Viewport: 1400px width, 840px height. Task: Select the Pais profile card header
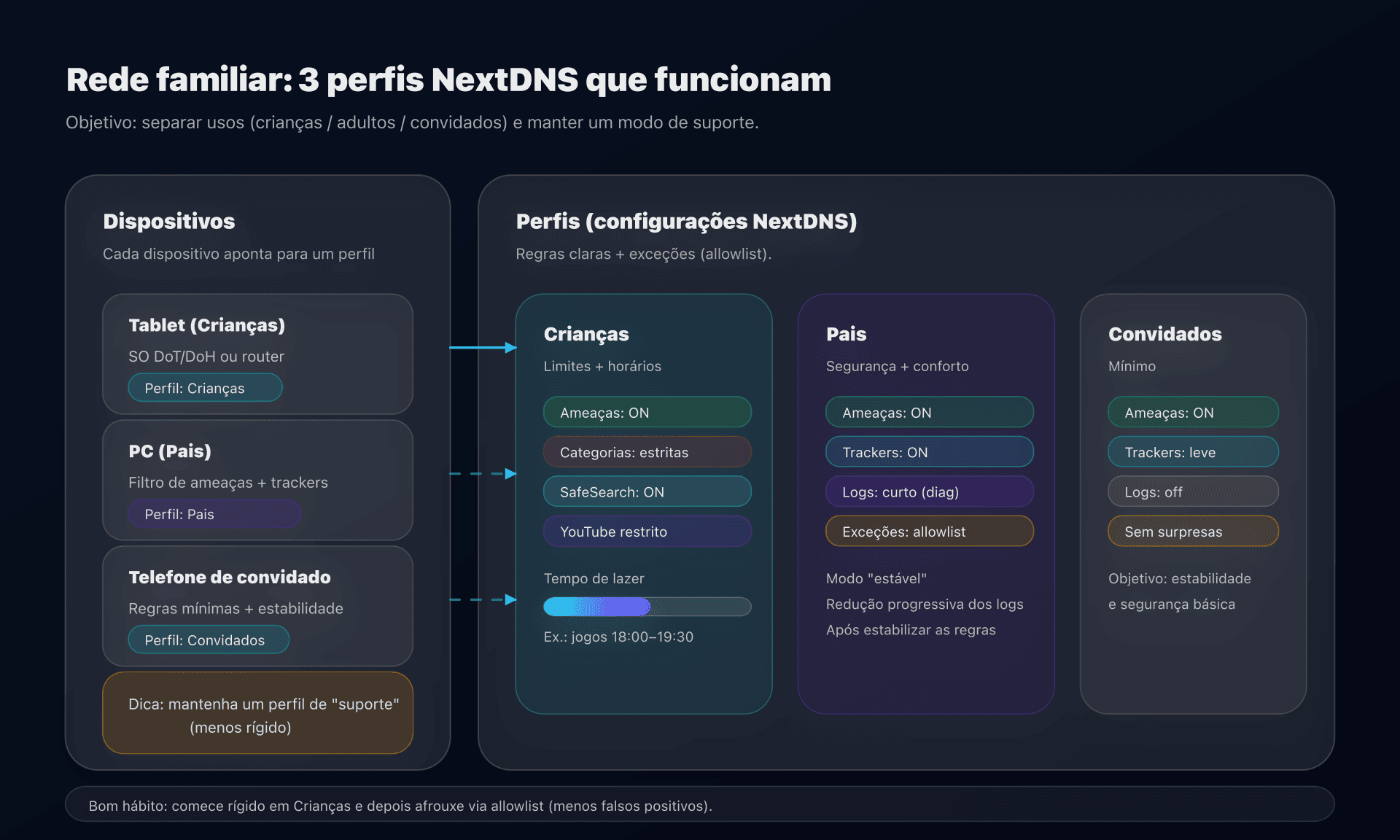(846, 335)
